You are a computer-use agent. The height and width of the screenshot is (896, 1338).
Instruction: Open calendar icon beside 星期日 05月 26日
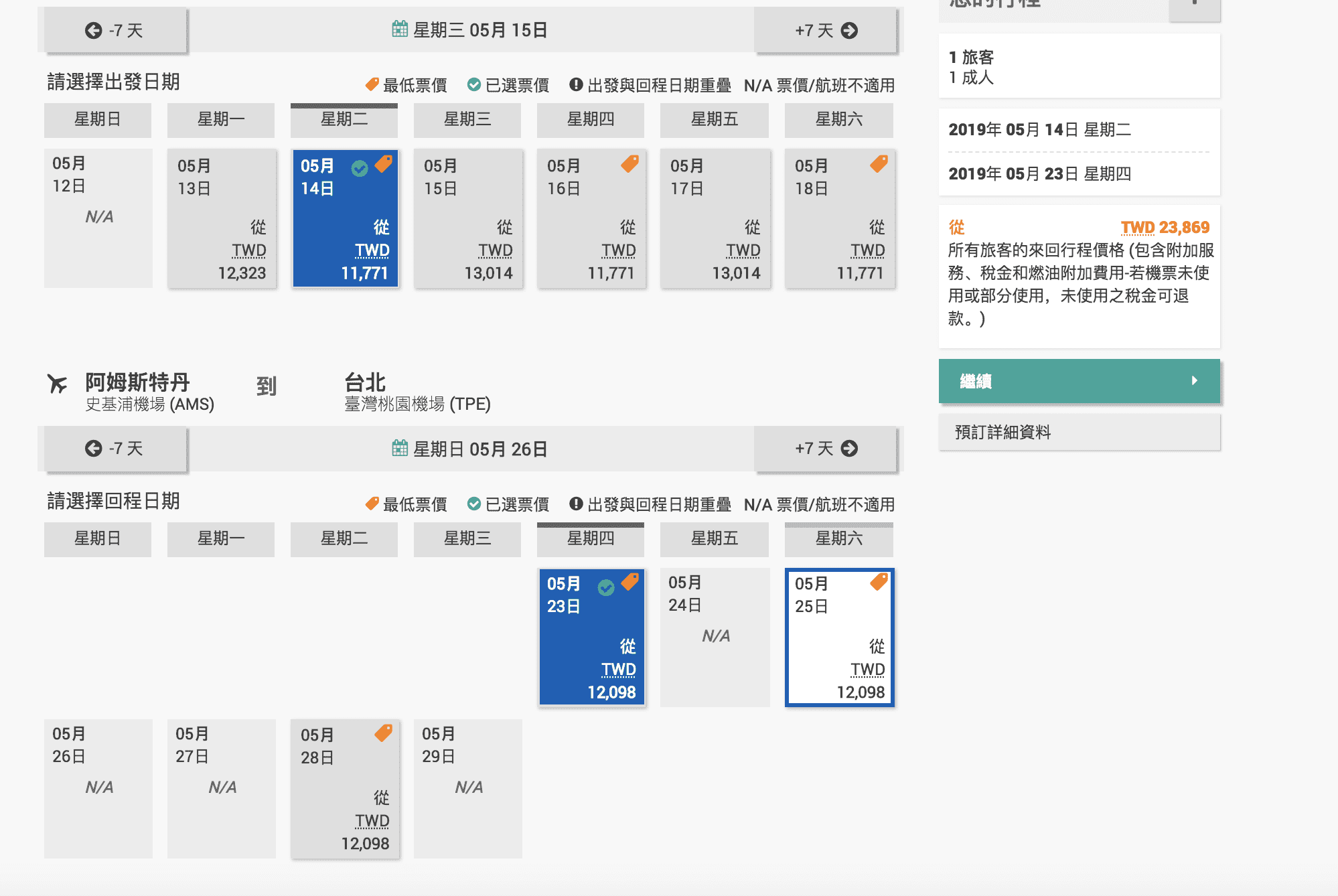[x=400, y=448]
